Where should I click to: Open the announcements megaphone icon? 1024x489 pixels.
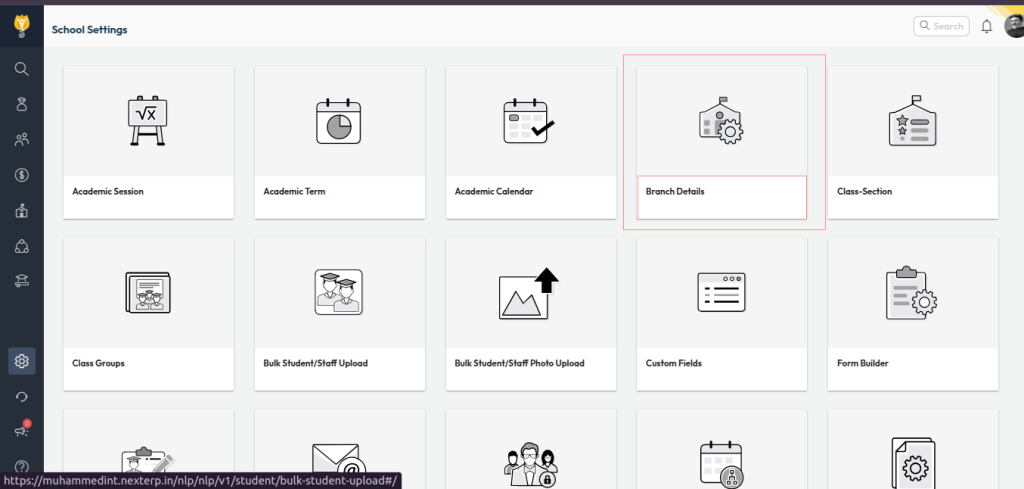pyautogui.click(x=21, y=431)
